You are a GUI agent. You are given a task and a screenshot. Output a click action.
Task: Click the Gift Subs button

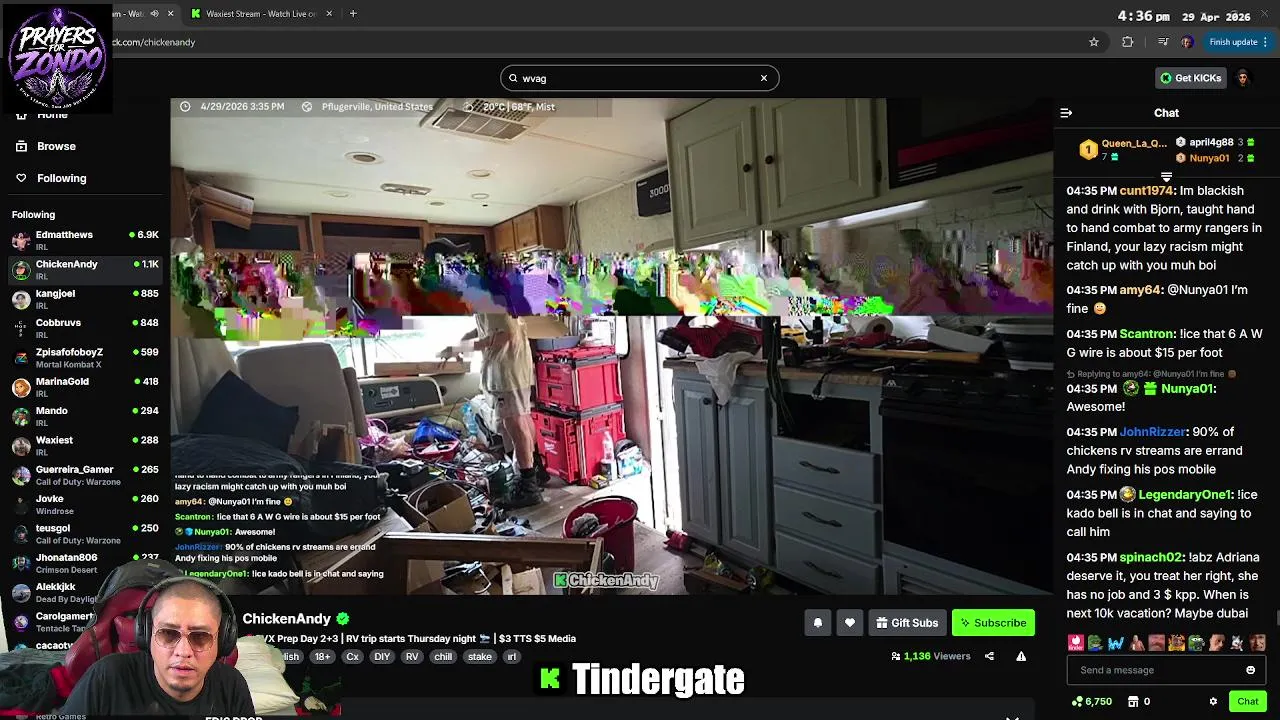tap(907, 623)
